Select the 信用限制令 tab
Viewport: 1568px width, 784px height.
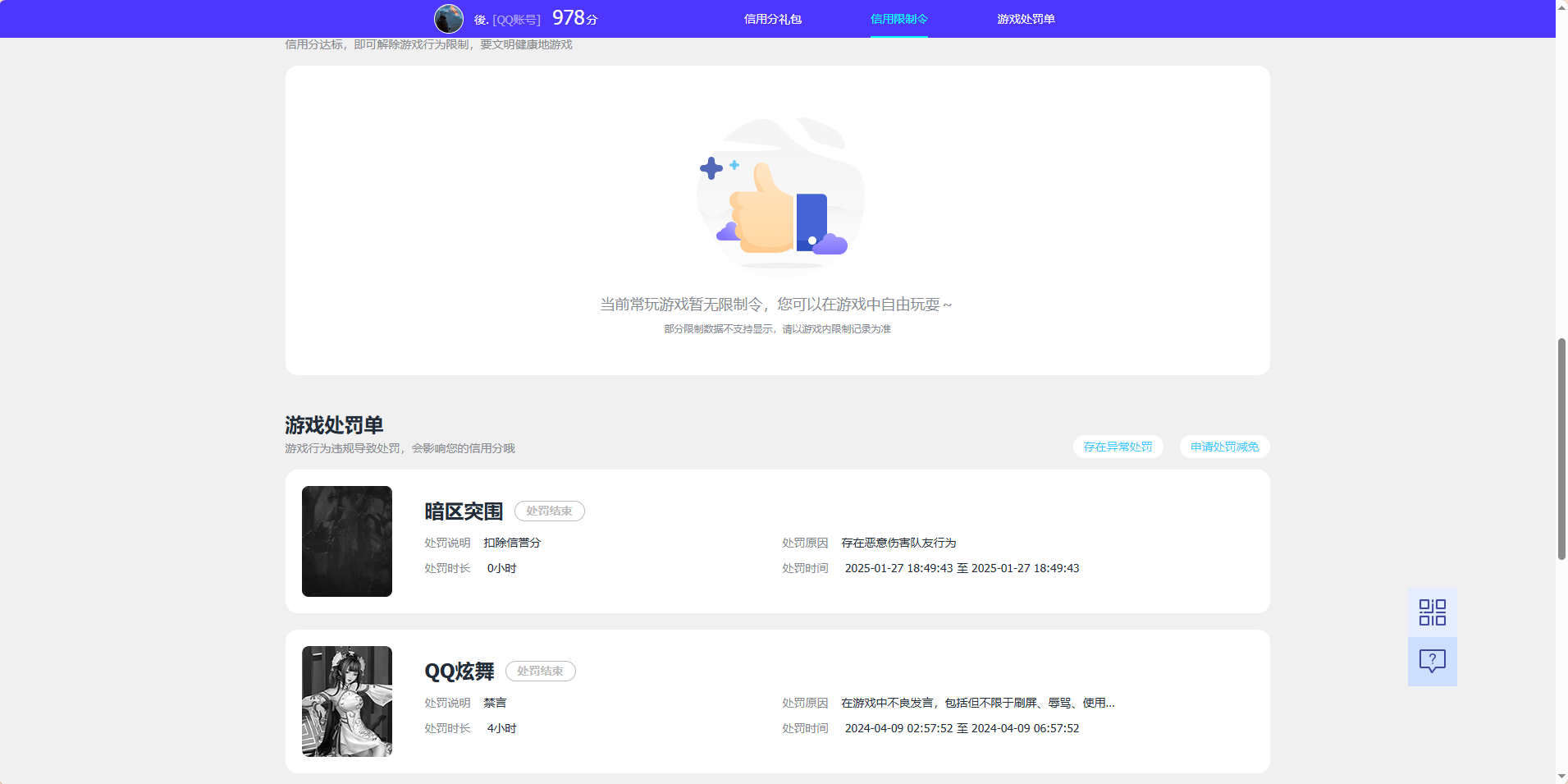[x=899, y=19]
